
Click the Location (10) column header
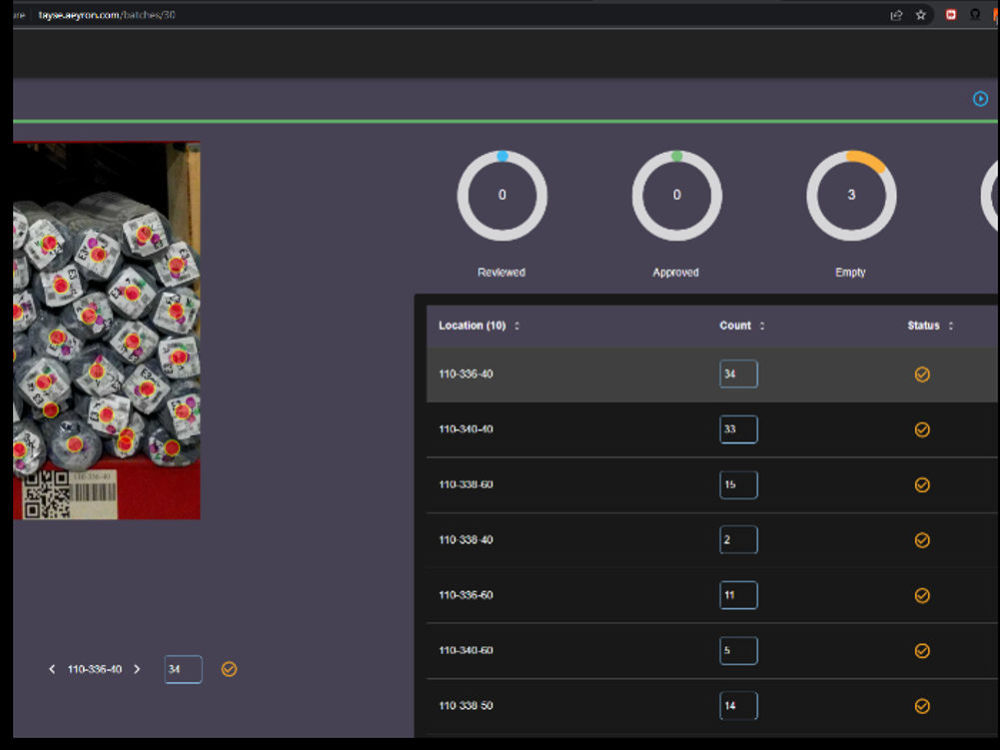[472, 326]
